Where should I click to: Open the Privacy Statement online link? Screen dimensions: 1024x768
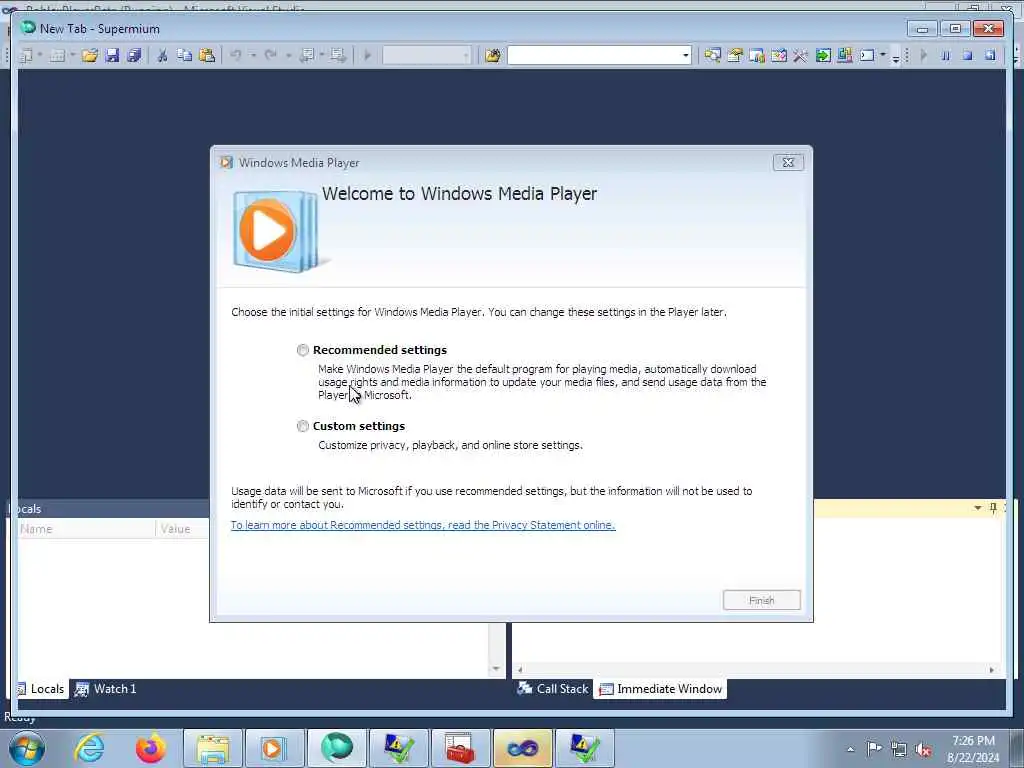[423, 525]
